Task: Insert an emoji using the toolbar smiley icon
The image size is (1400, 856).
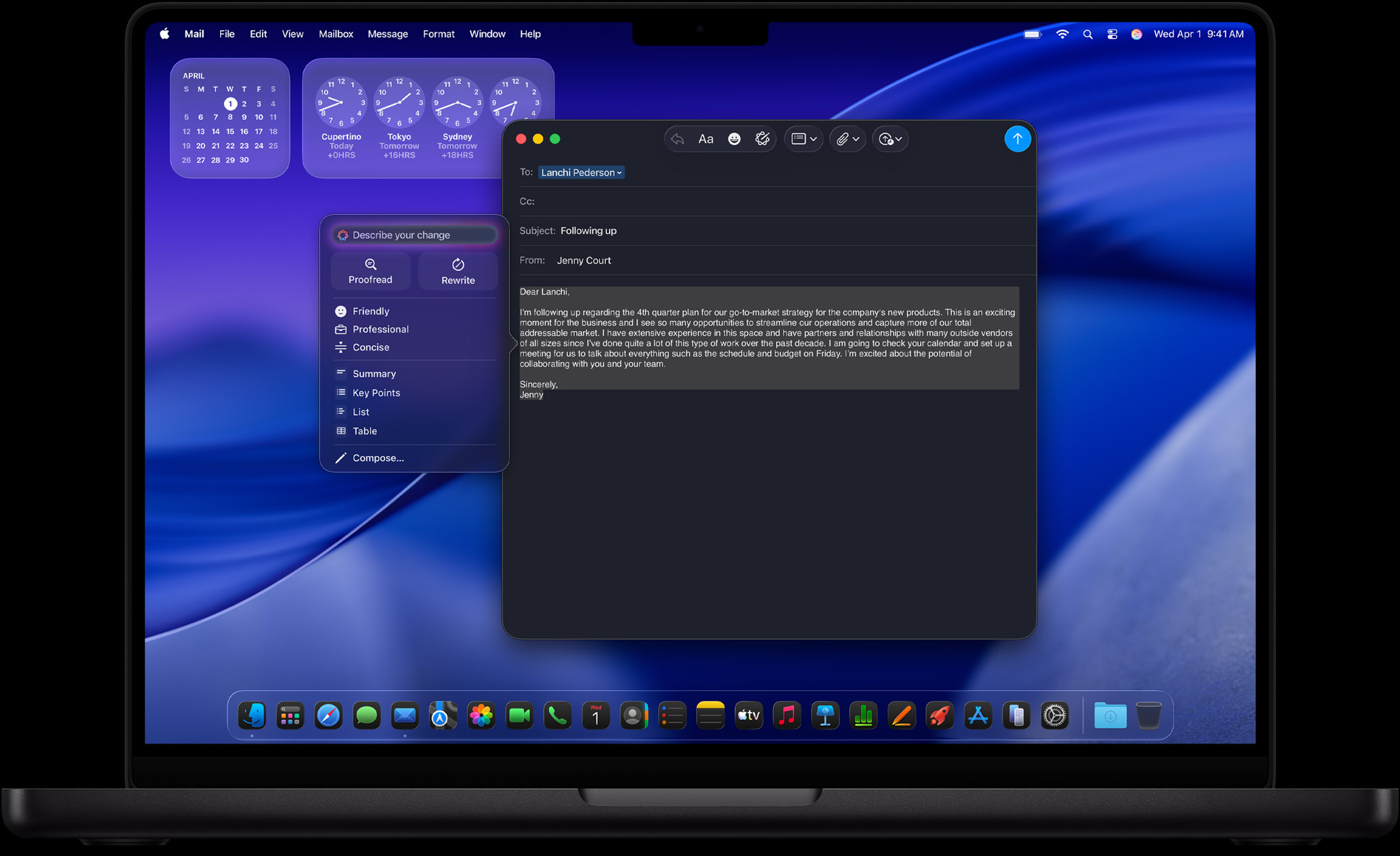Action: point(734,139)
